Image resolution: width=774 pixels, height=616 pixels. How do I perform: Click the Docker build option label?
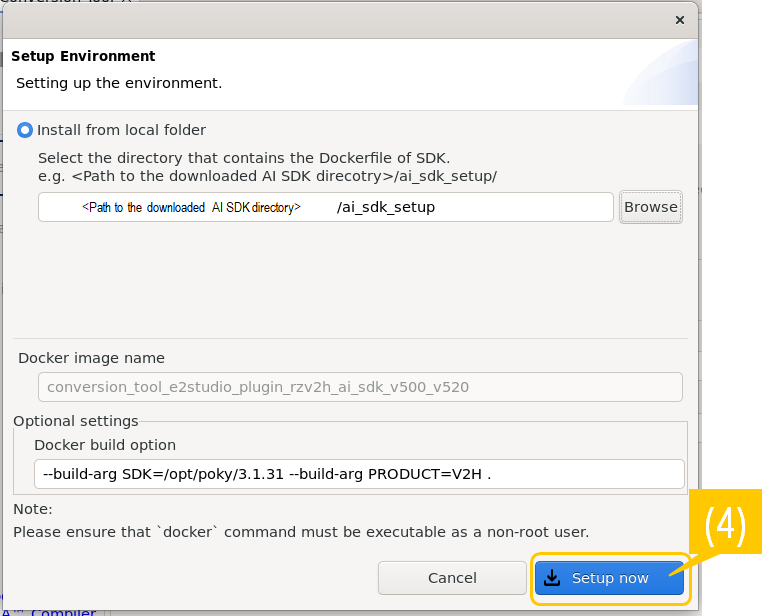pyautogui.click(x=105, y=445)
